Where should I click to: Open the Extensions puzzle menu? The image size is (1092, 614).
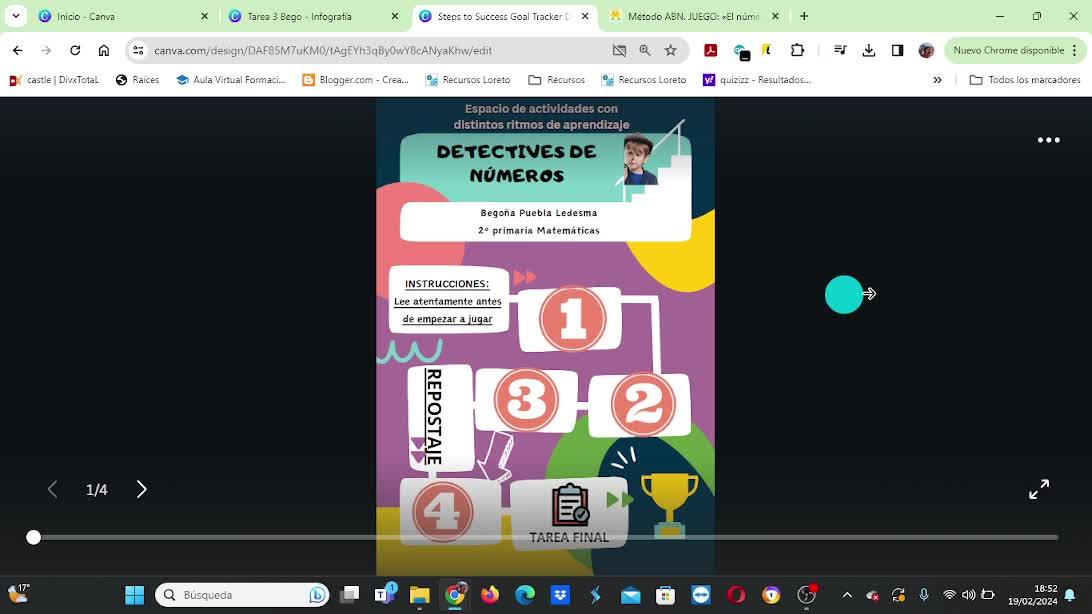[x=797, y=50]
